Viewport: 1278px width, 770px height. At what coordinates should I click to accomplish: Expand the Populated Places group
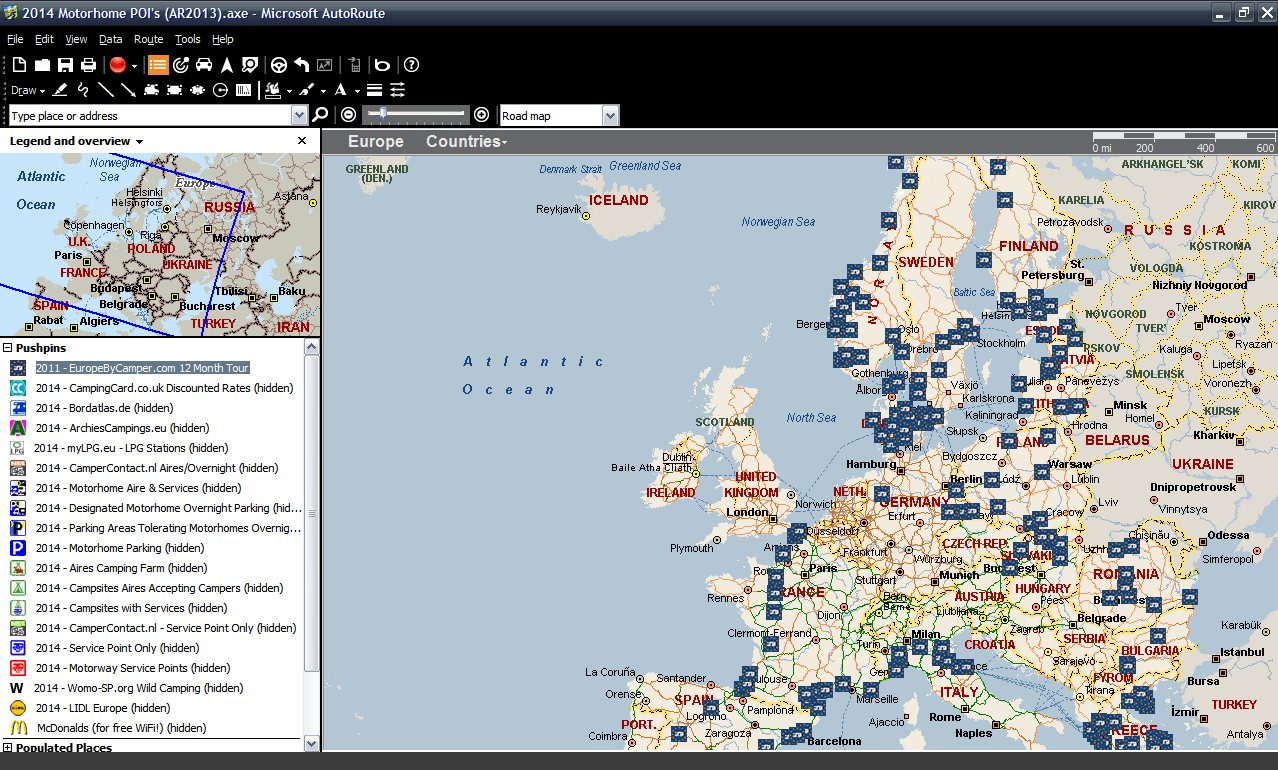click(x=8, y=747)
